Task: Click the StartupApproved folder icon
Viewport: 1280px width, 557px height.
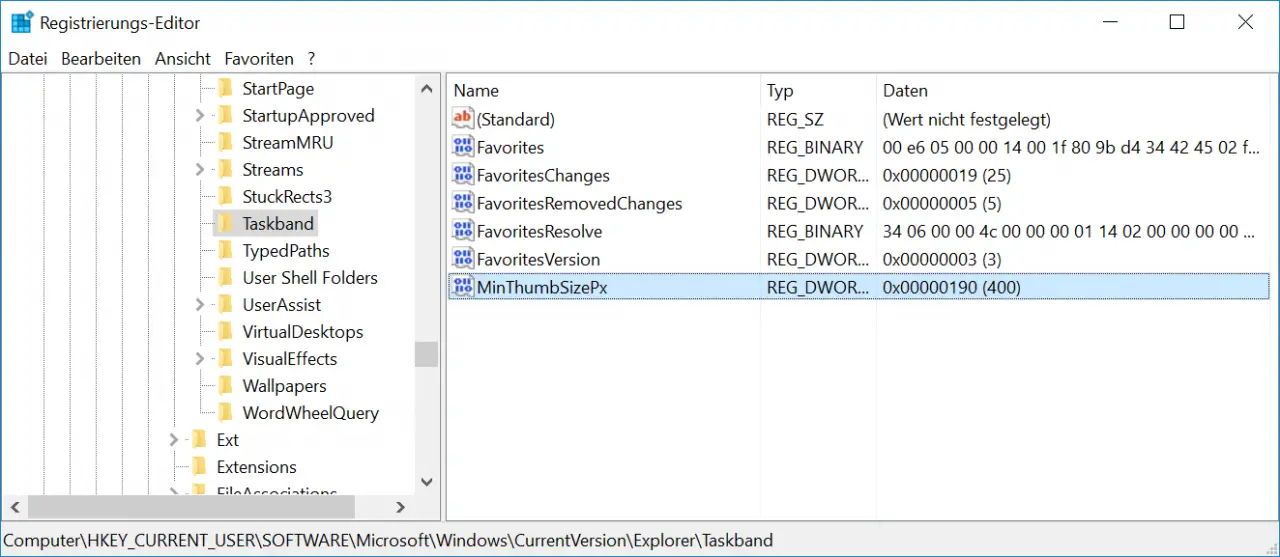Action: [x=225, y=116]
